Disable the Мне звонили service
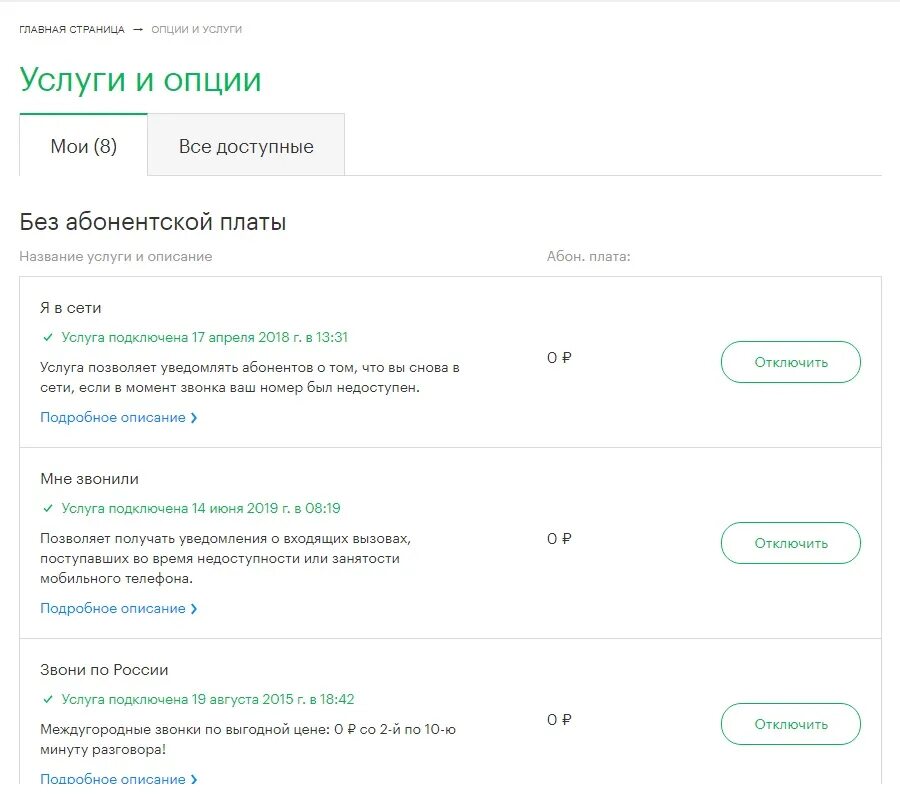This screenshot has height=800, width=900. [790, 543]
